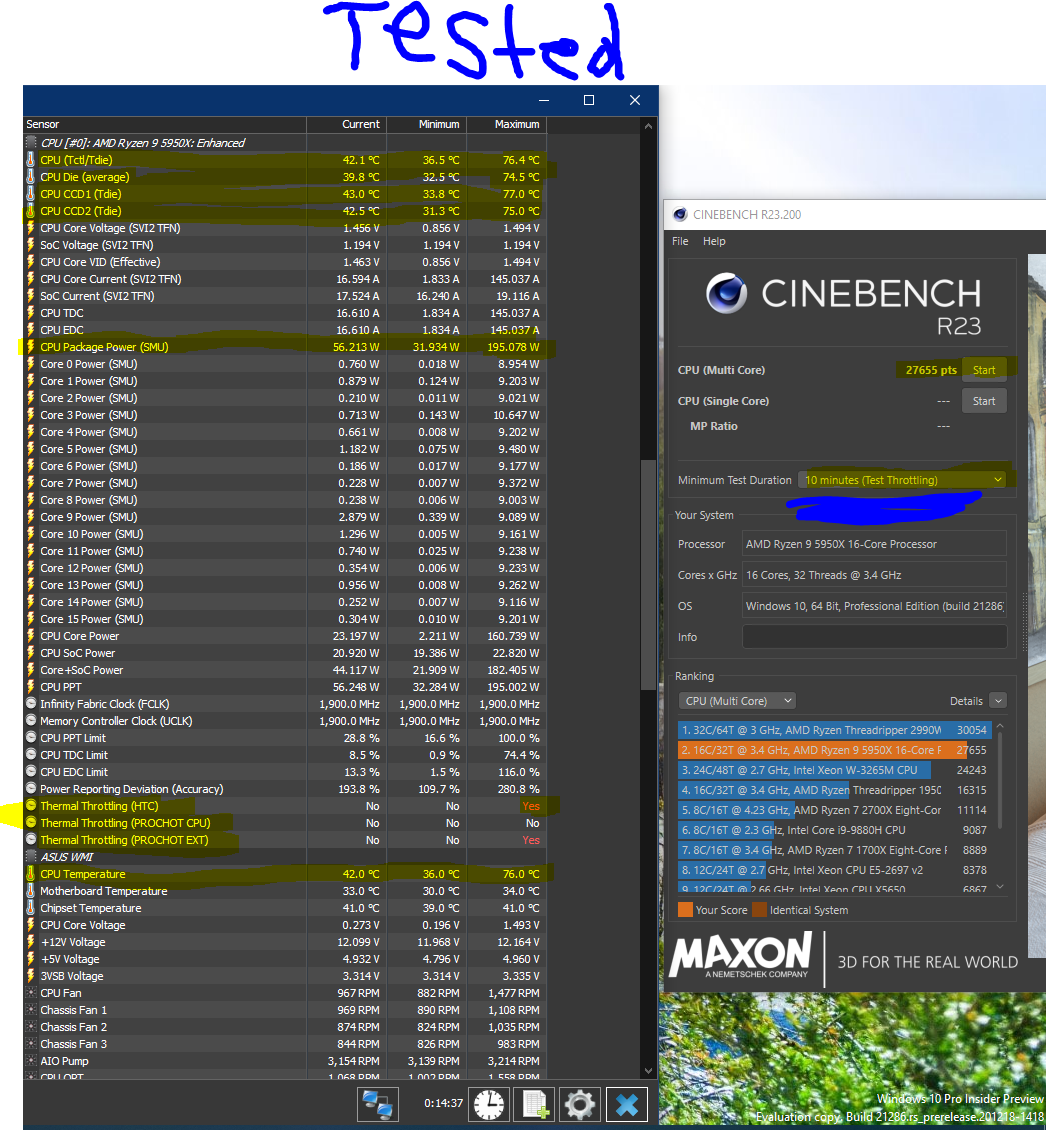
Task: Select ranking entry Xeon E5-2697 v2 8378
Action: pos(835,870)
